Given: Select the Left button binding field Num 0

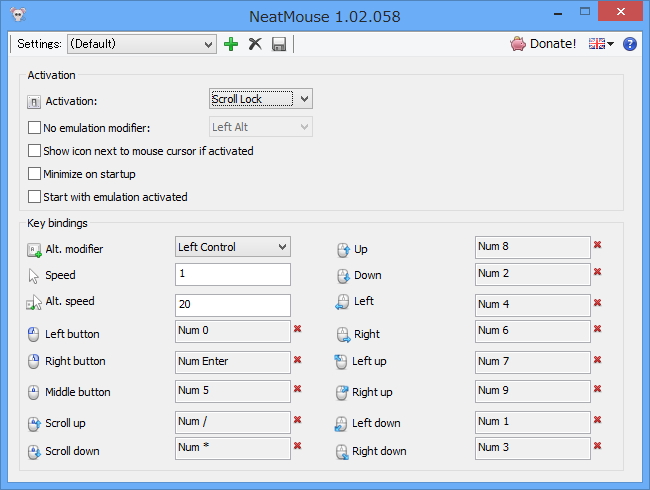Looking at the screenshot, I should [233, 331].
